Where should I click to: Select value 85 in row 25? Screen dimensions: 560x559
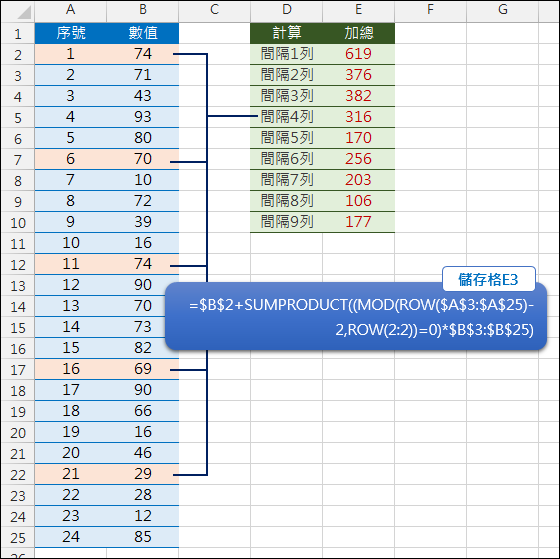(142, 537)
